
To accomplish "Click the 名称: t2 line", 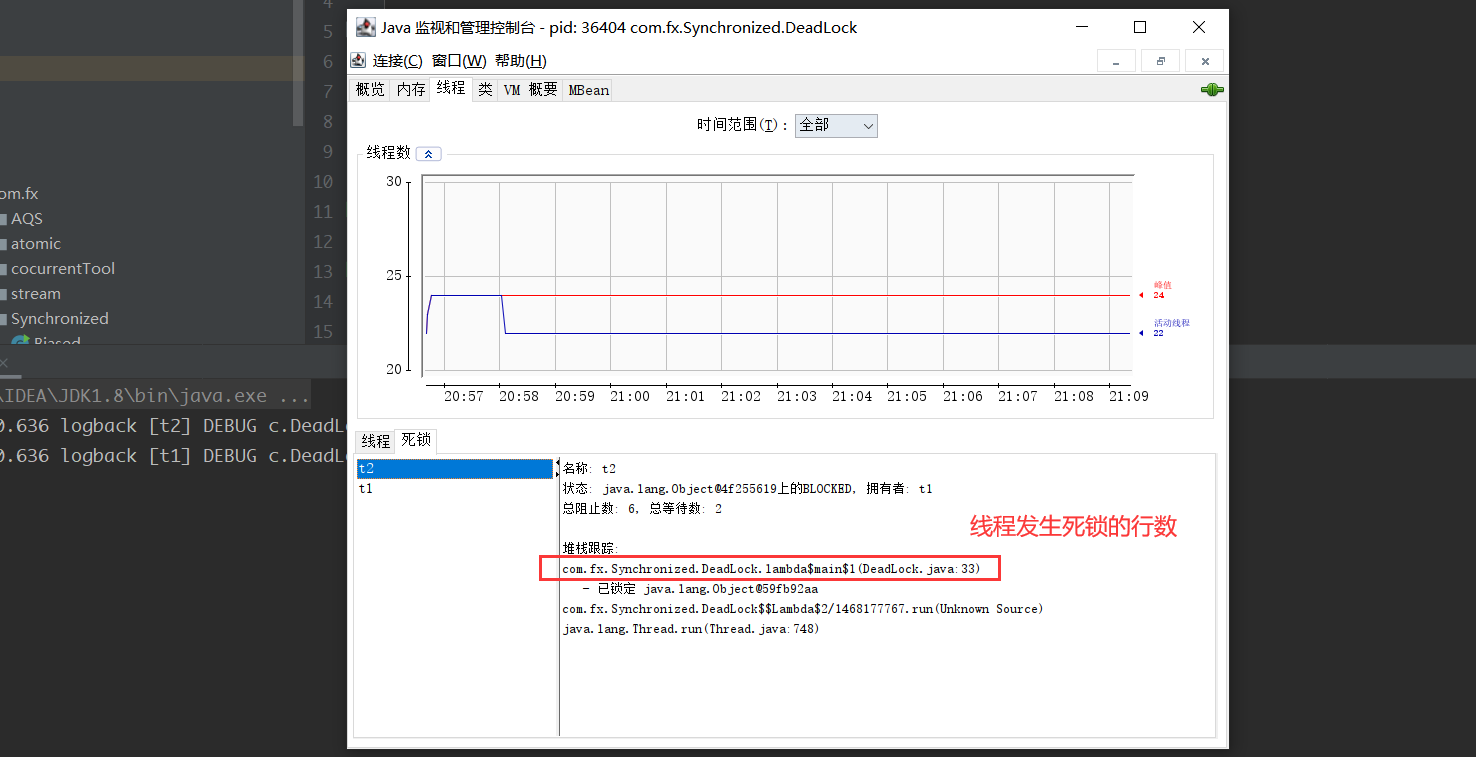I will click(x=590, y=469).
